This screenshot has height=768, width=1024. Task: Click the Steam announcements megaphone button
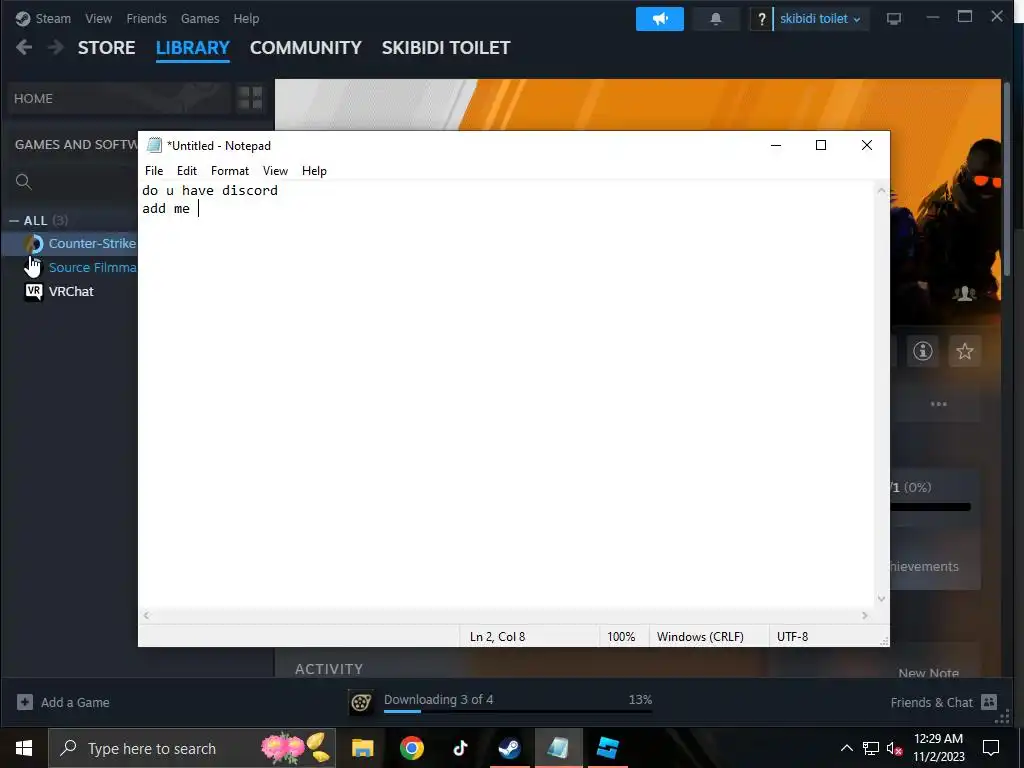tap(660, 19)
